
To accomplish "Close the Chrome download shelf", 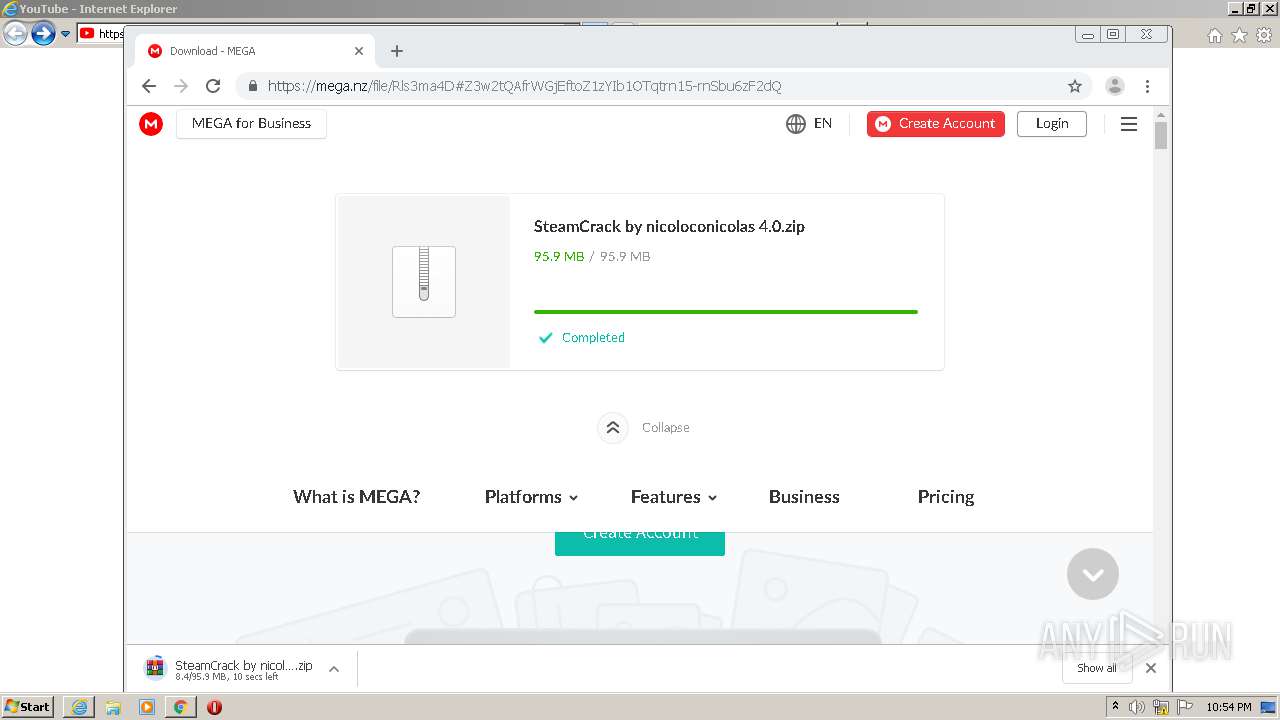I will tap(1151, 668).
